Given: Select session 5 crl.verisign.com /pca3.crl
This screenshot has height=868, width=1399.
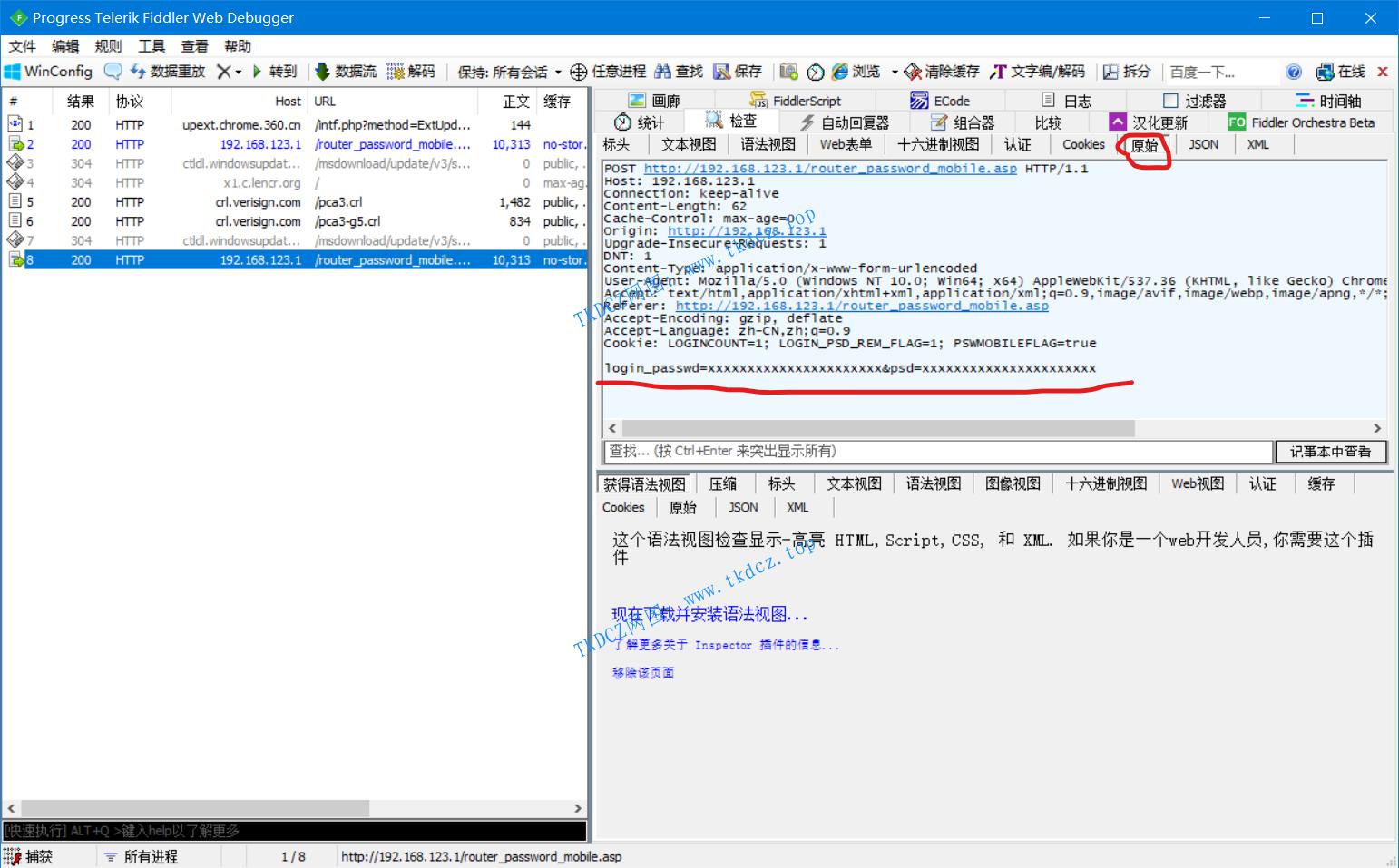Looking at the screenshot, I should 295,202.
